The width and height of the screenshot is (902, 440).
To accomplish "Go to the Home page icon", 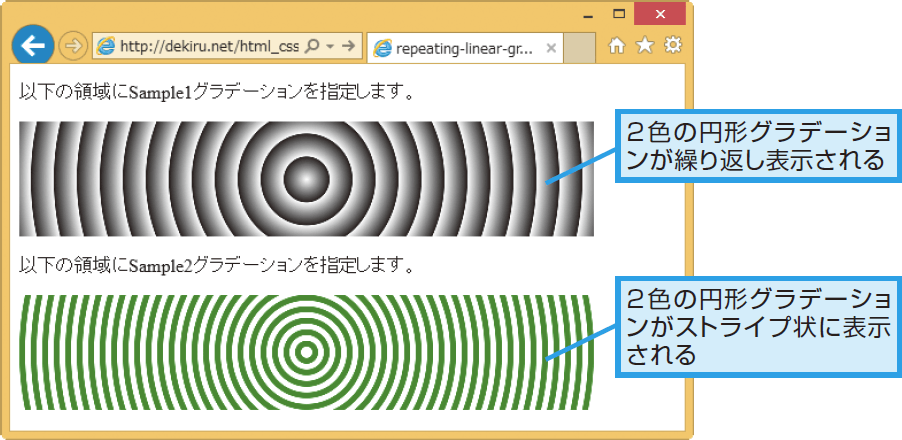I will pyautogui.click(x=618, y=45).
